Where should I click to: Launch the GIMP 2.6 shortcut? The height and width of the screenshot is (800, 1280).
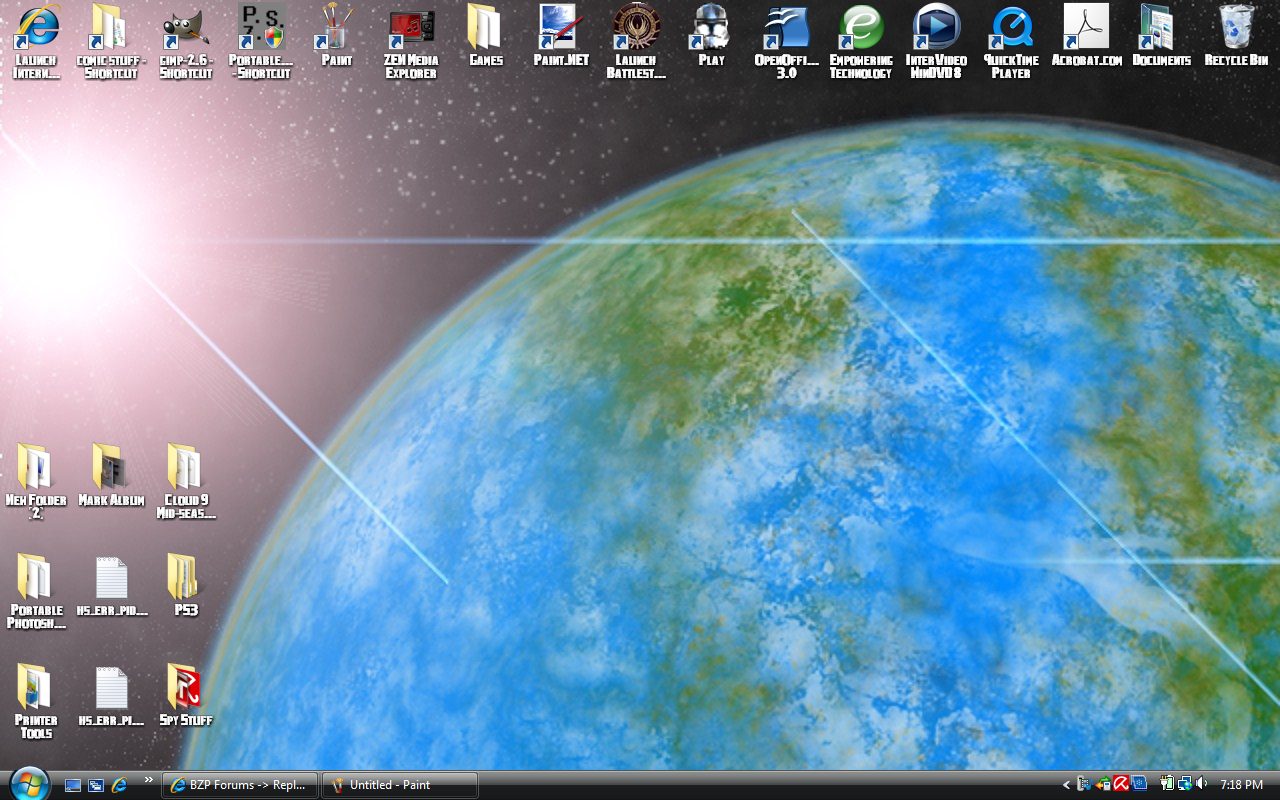[x=185, y=30]
